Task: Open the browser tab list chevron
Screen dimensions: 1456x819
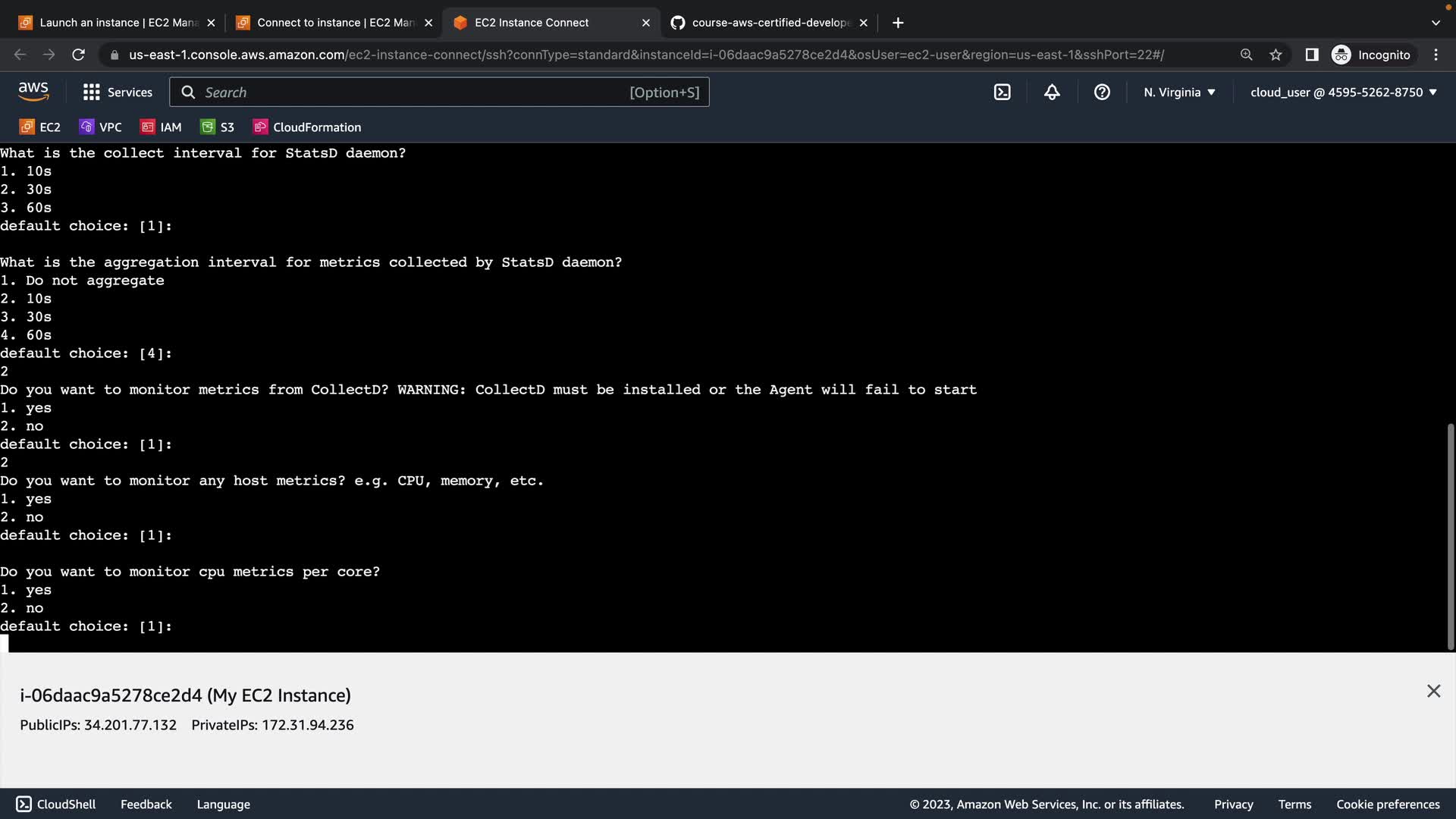Action: 1435,23
